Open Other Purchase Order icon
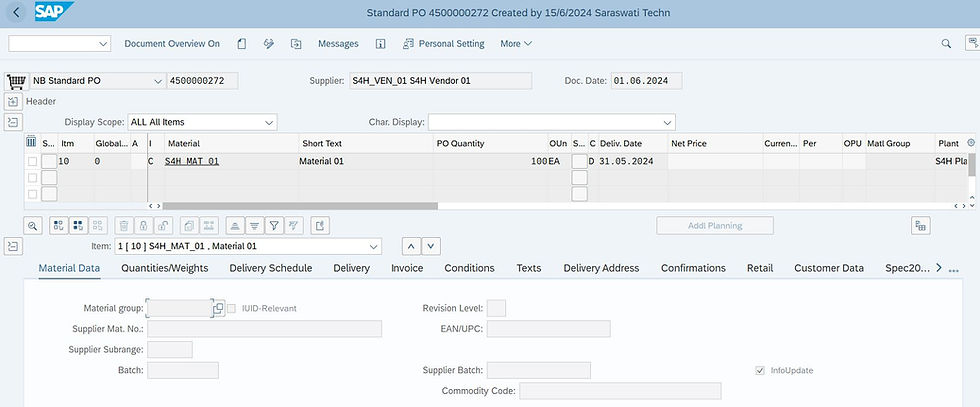 (296, 44)
